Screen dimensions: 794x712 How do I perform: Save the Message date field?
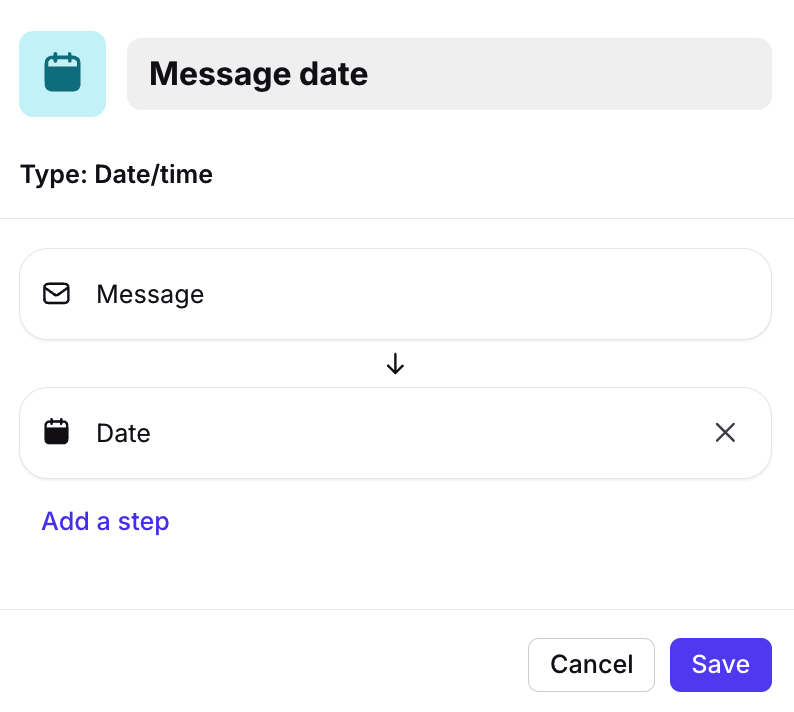tap(721, 664)
